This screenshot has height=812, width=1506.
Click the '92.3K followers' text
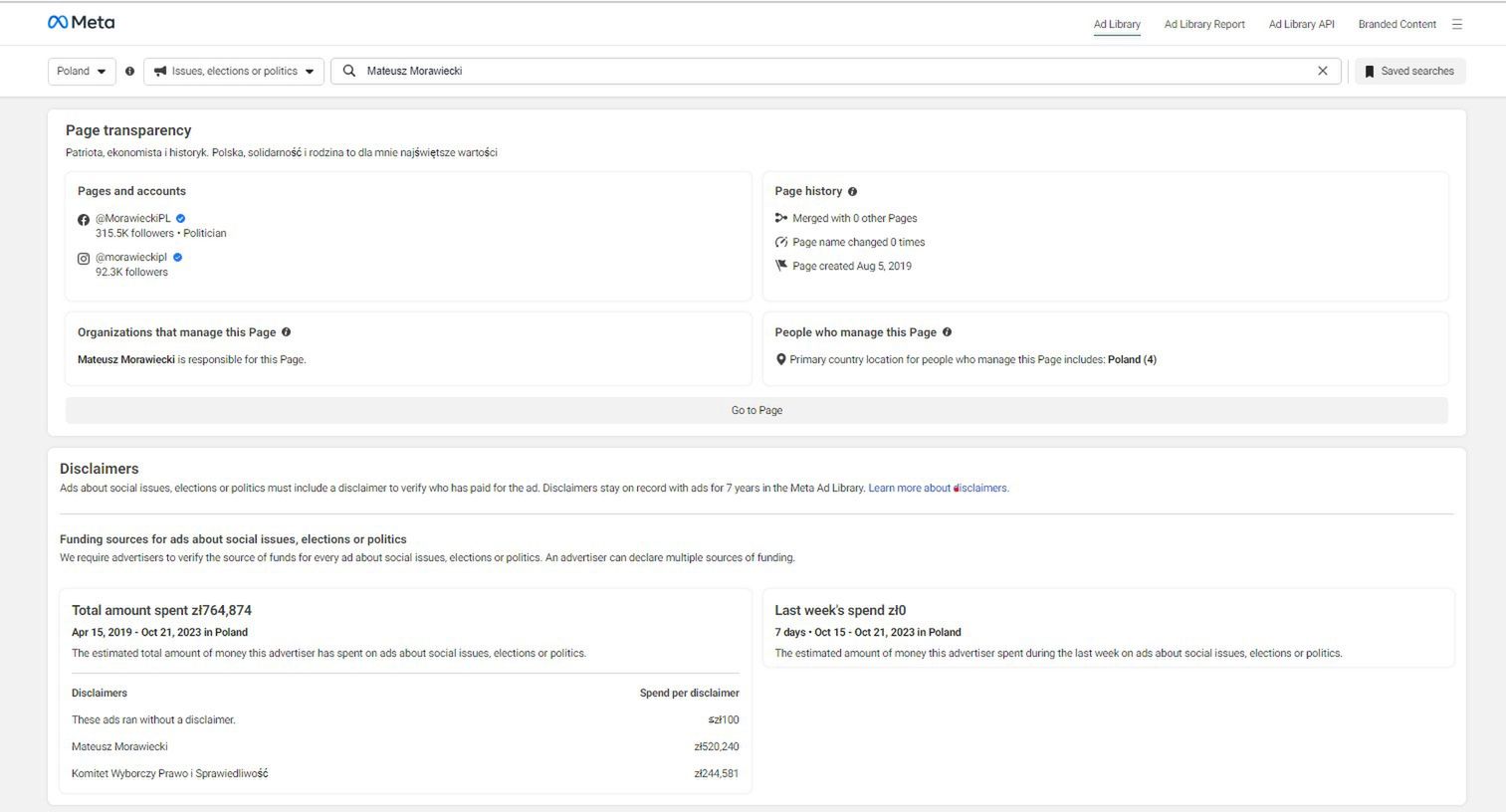click(x=131, y=272)
